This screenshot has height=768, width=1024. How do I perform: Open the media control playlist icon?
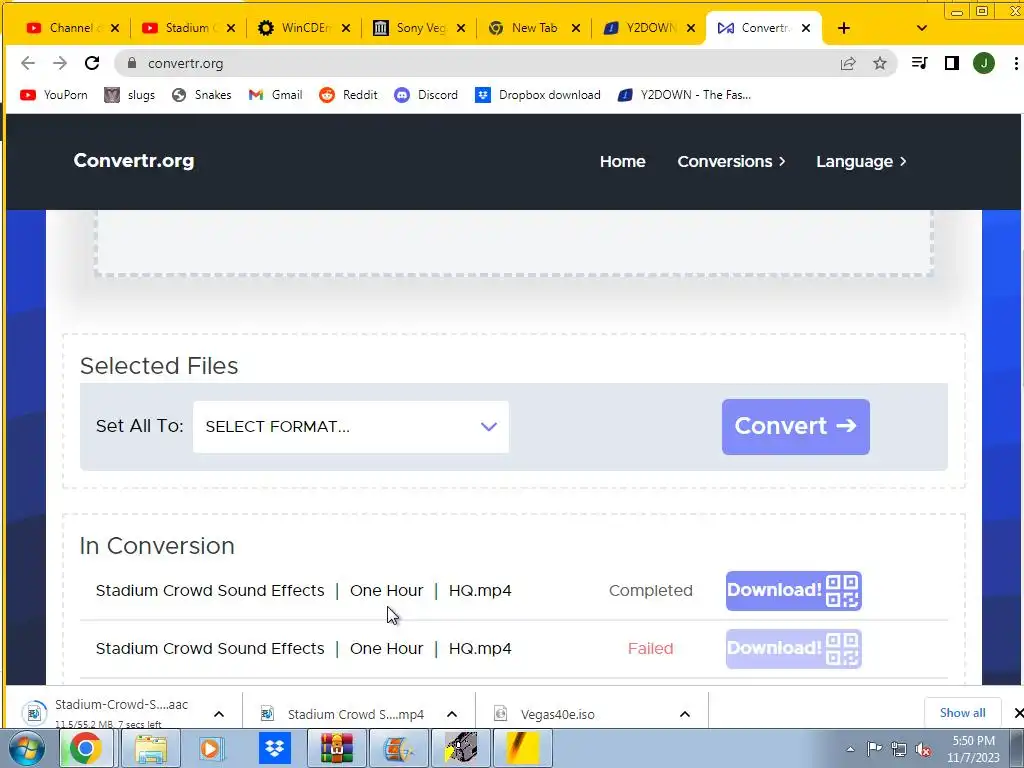920,63
